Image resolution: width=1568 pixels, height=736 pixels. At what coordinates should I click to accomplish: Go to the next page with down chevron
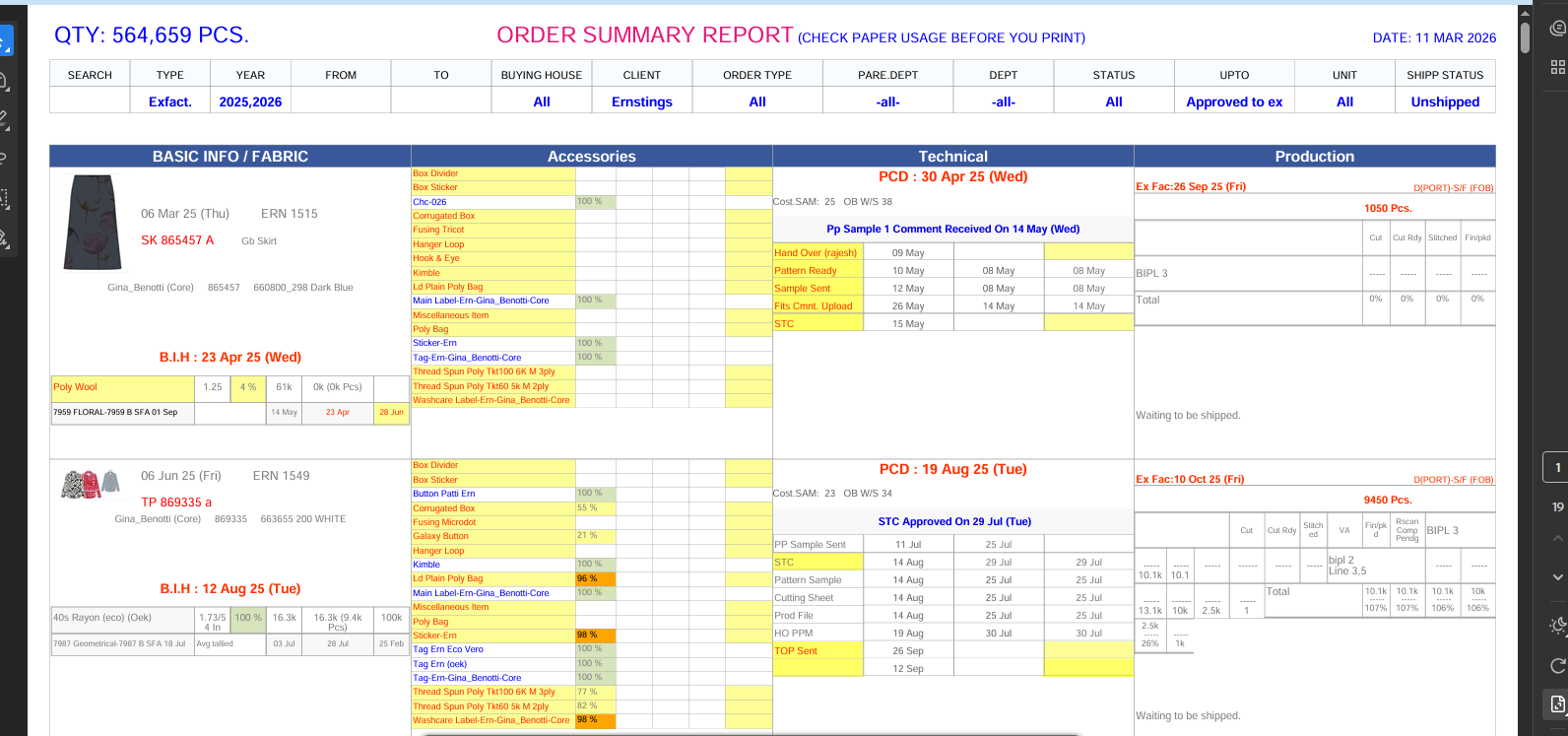(1557, 576)
